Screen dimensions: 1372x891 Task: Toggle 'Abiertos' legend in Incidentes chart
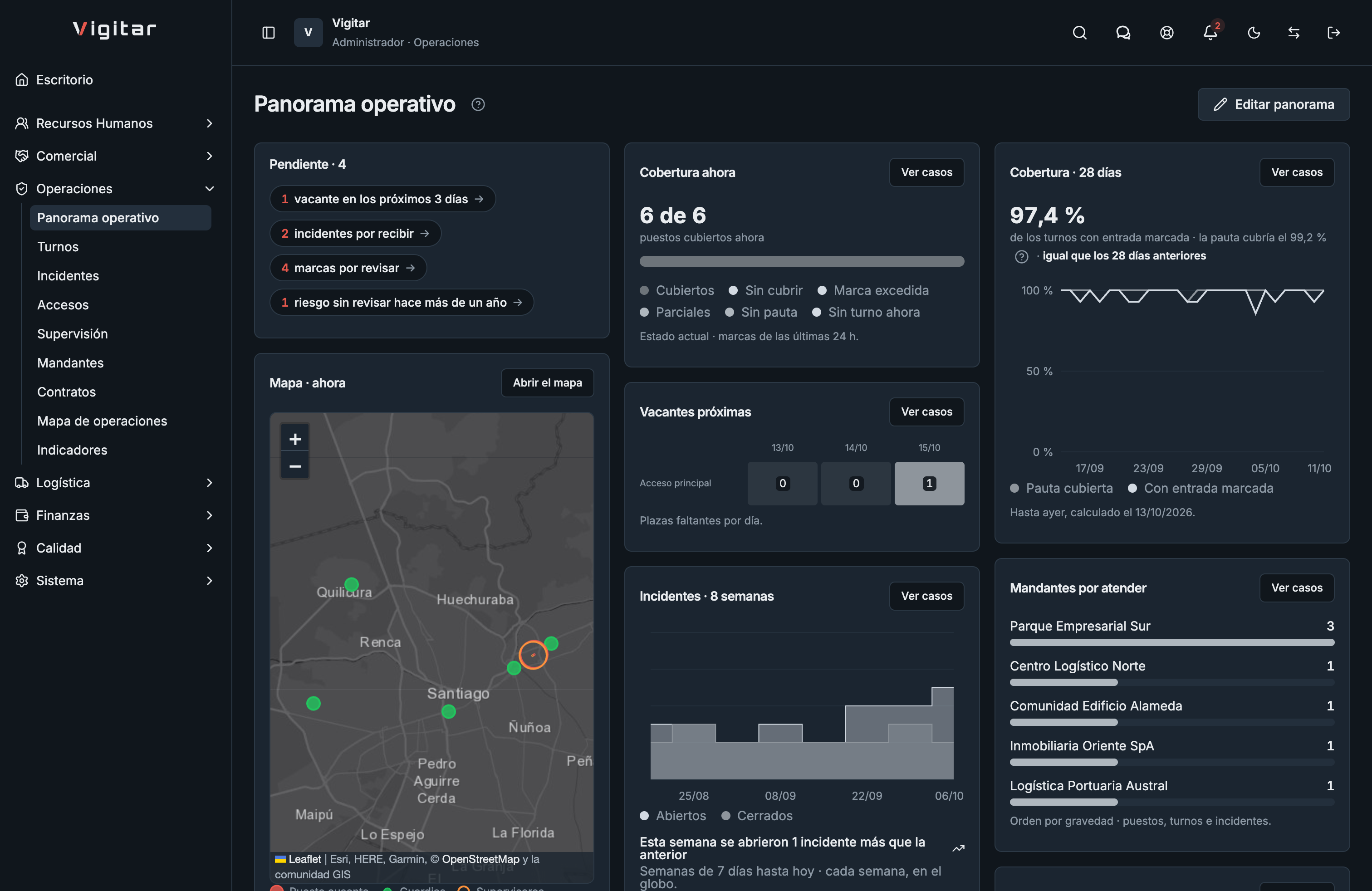pyautogui.click(x=673, y=816)
